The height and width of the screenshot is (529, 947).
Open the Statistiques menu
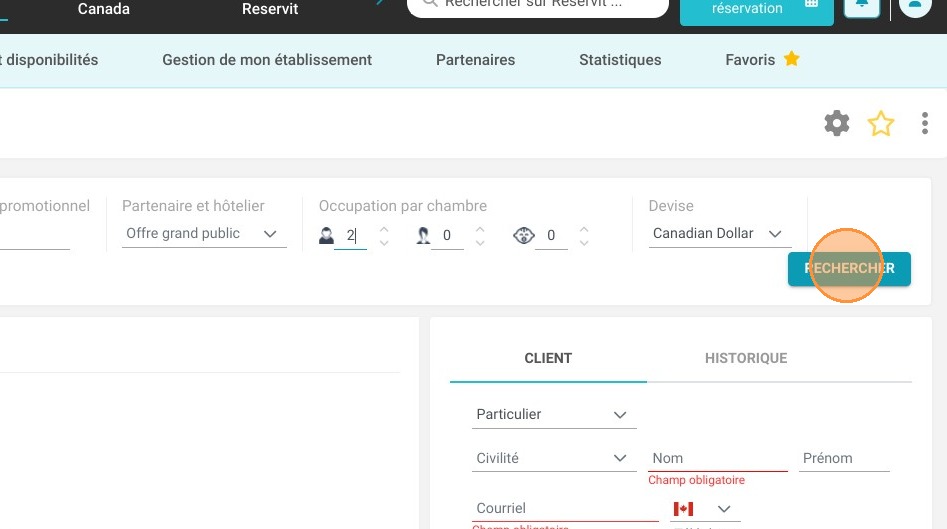[x=620, y=60]
